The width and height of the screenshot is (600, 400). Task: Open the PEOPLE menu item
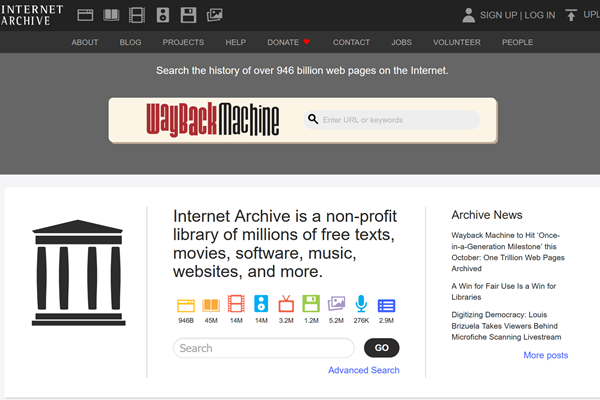517,42
